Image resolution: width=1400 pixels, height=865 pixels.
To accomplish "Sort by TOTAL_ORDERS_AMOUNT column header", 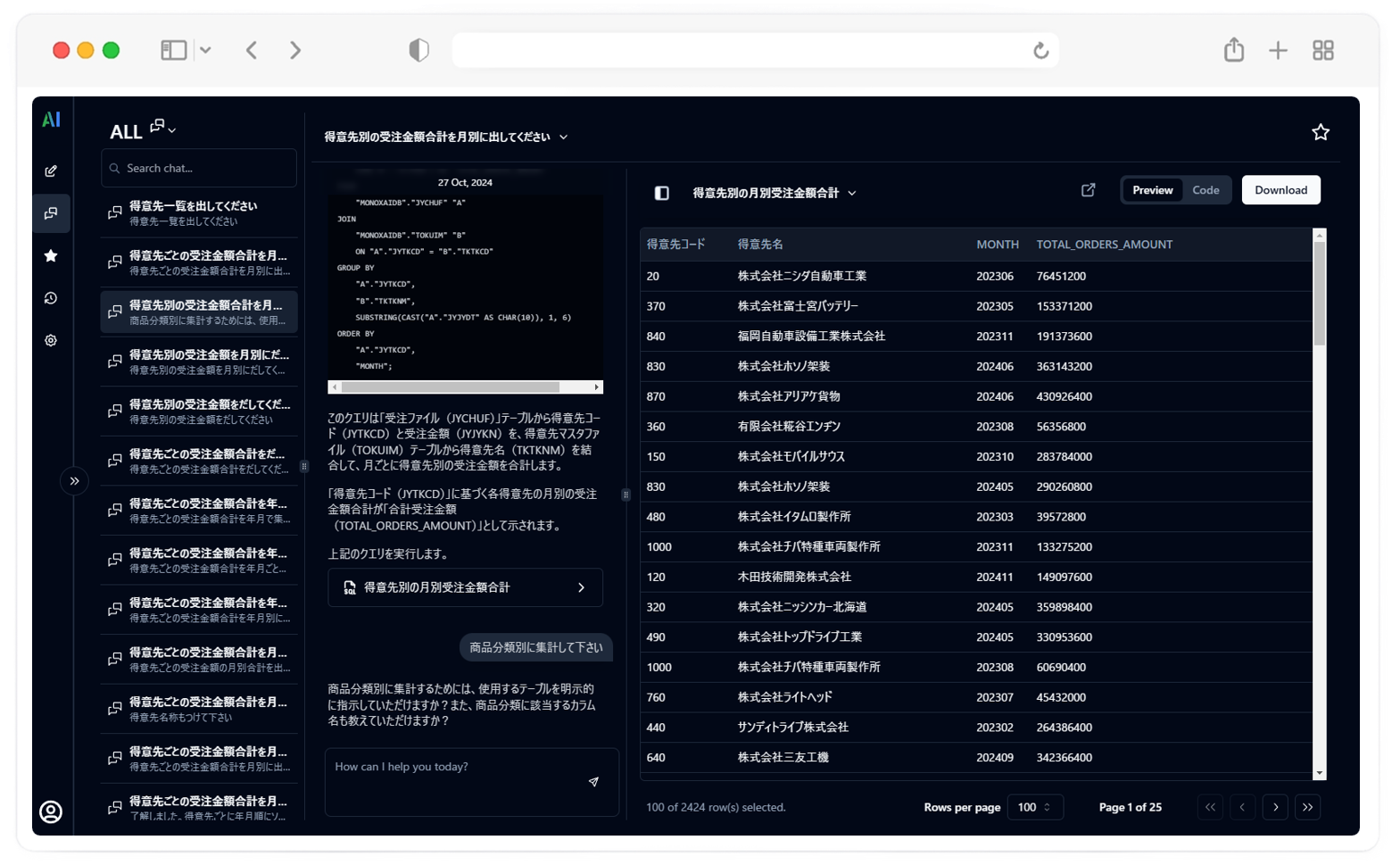I will (x=1104, y=245).
